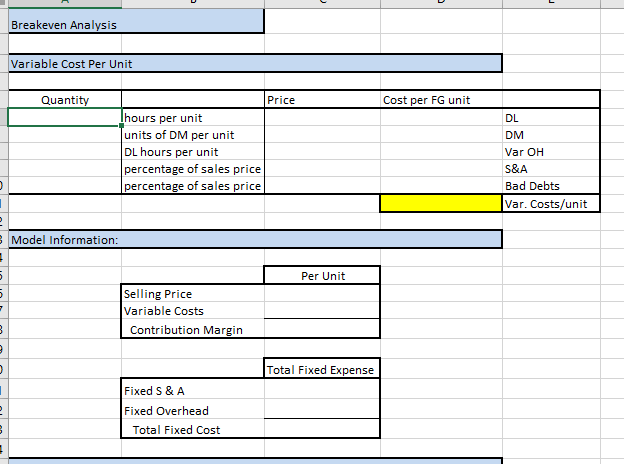Select the 'DL hours per unit' cell
The height and width of the screenshot is (464, 624).
pos(193,152)
